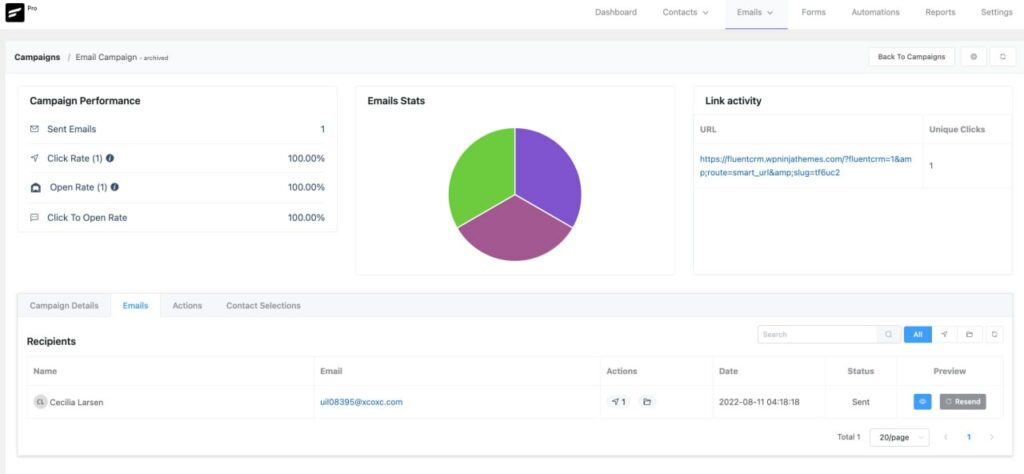
Task: Click the info icon next to Click Rate
Action: pyautogui.click(x=110, y=158)
